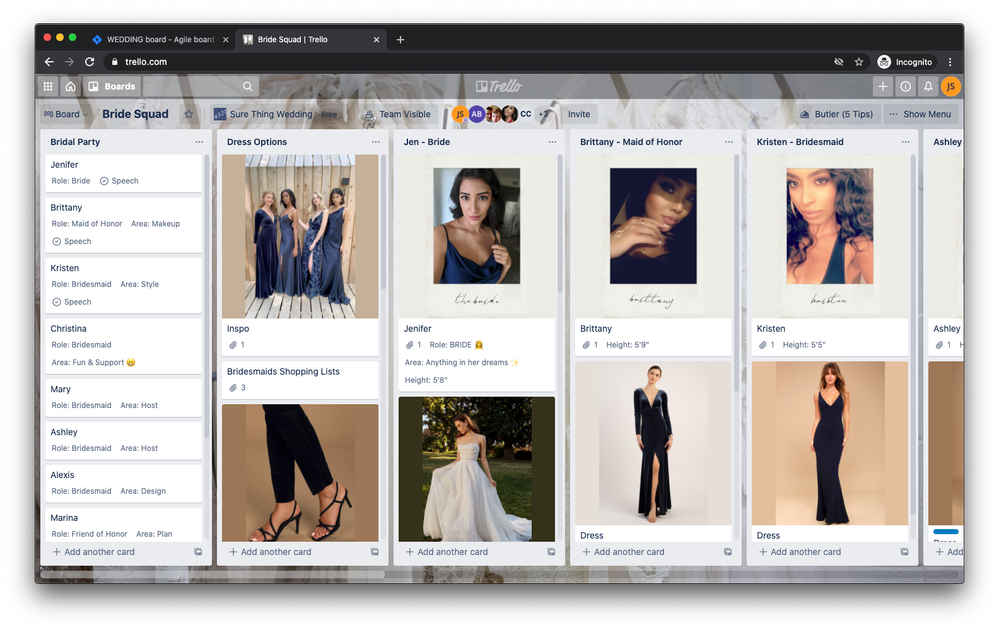The width and height of the screenshot is (999, 630).
Task: Click Show Menu button
Action: pos(920,114)
